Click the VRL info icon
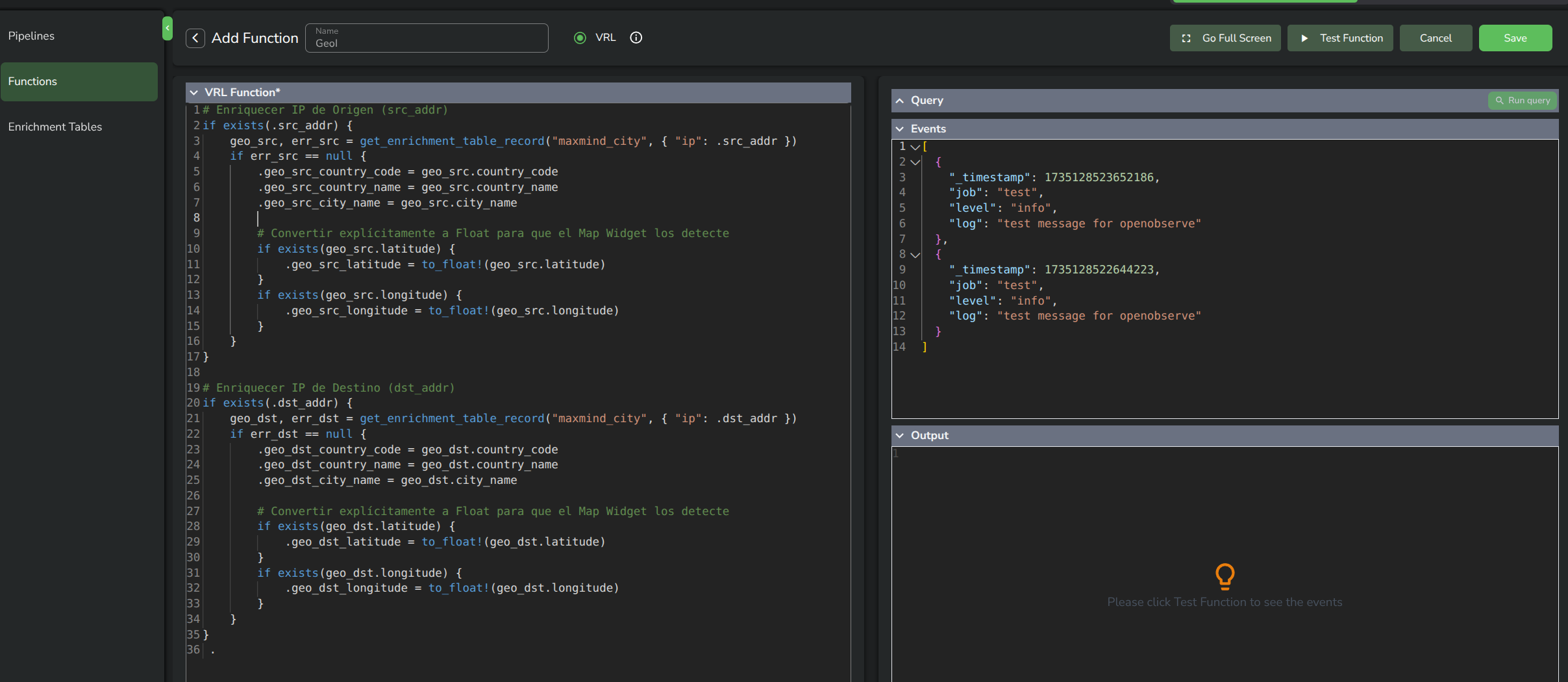 pos(636,38)
